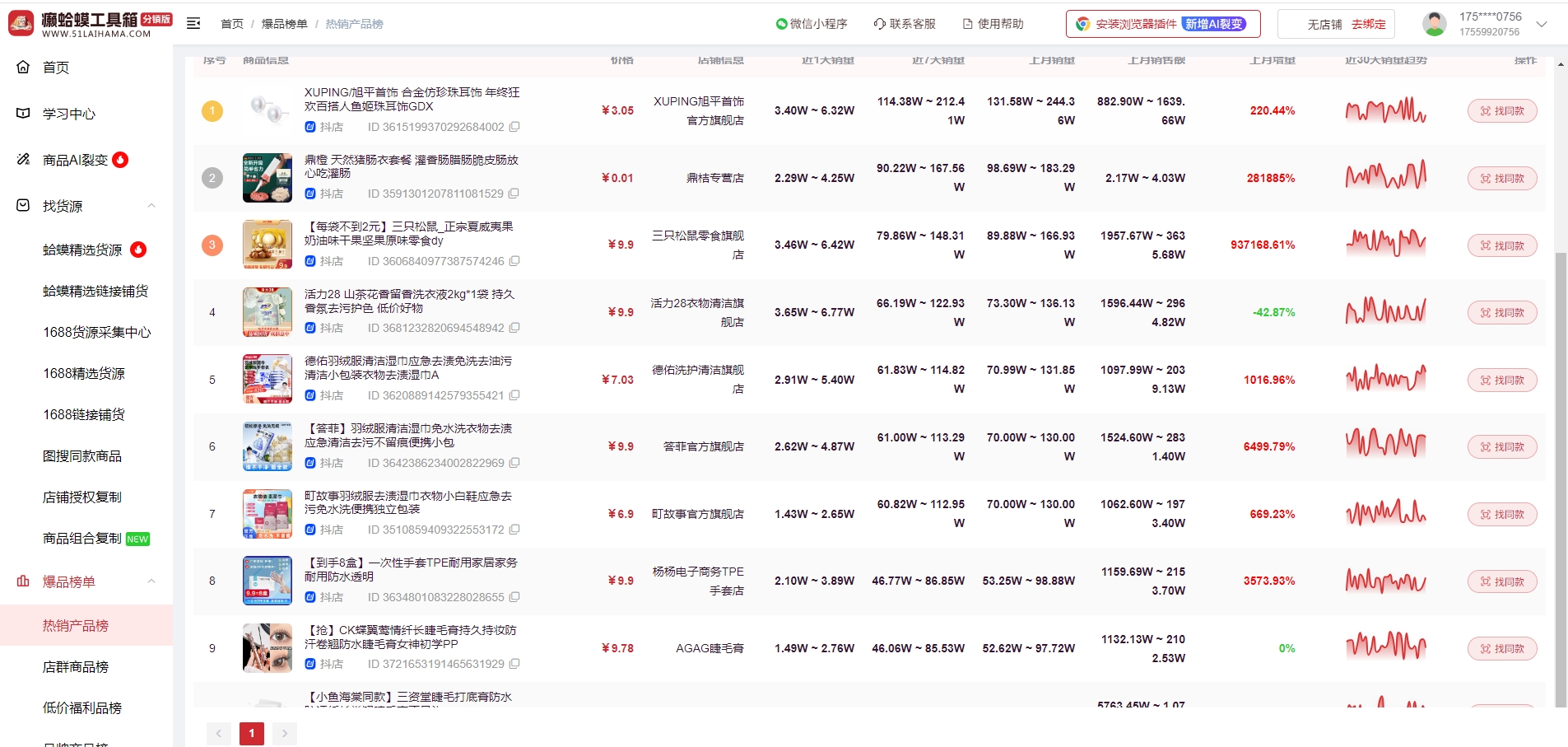Open CK睫毛膏 product thumbnail
Screen dimensions: 1568x747
point(268,648)
